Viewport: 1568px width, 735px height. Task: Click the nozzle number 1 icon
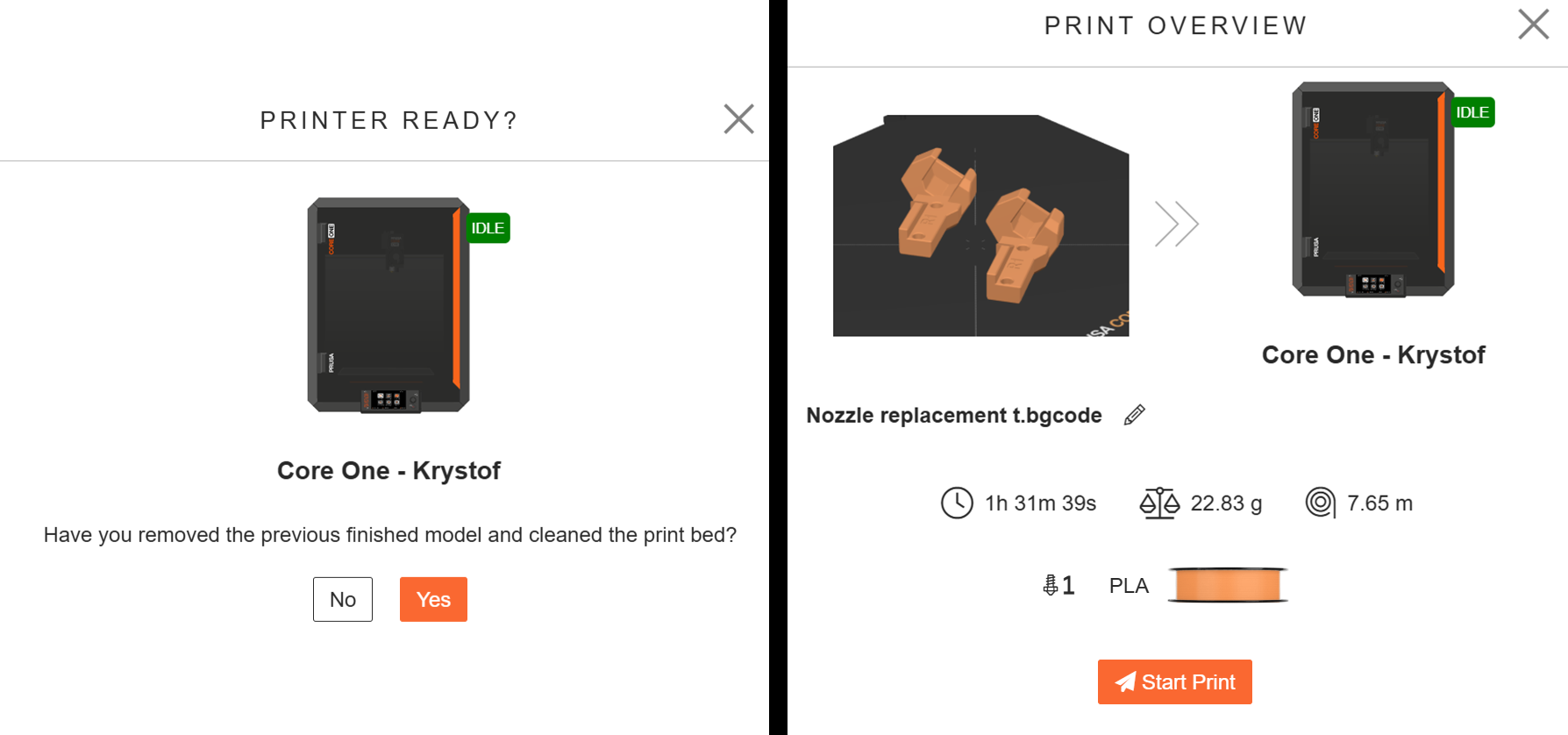point(1058,585)
